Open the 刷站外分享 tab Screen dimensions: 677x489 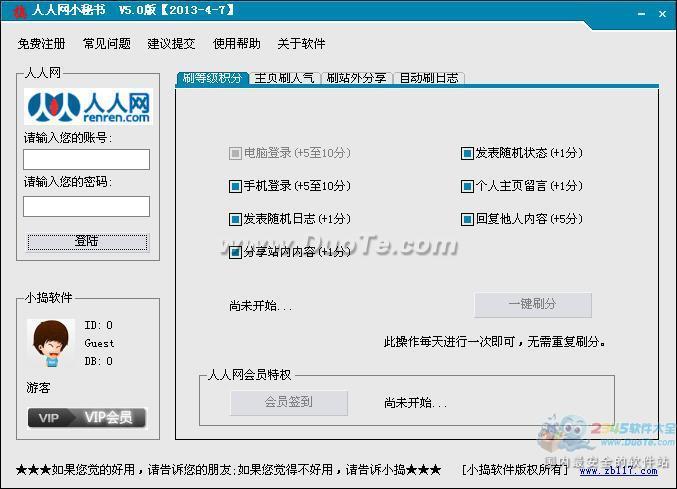pos(356,78)
